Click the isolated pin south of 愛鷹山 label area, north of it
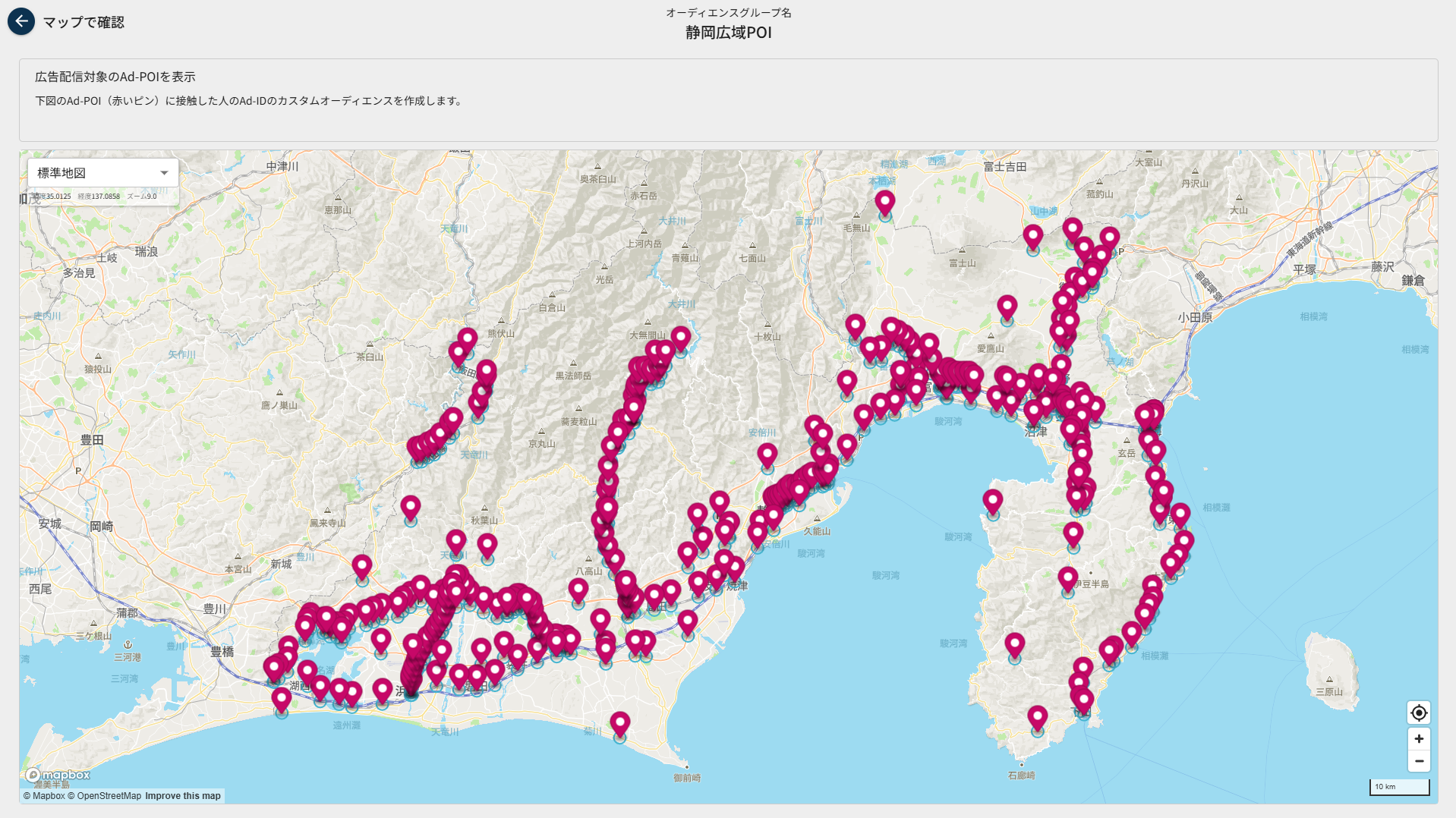Viewport: 1456px width, 818px height. click(x=1007, y=307)
